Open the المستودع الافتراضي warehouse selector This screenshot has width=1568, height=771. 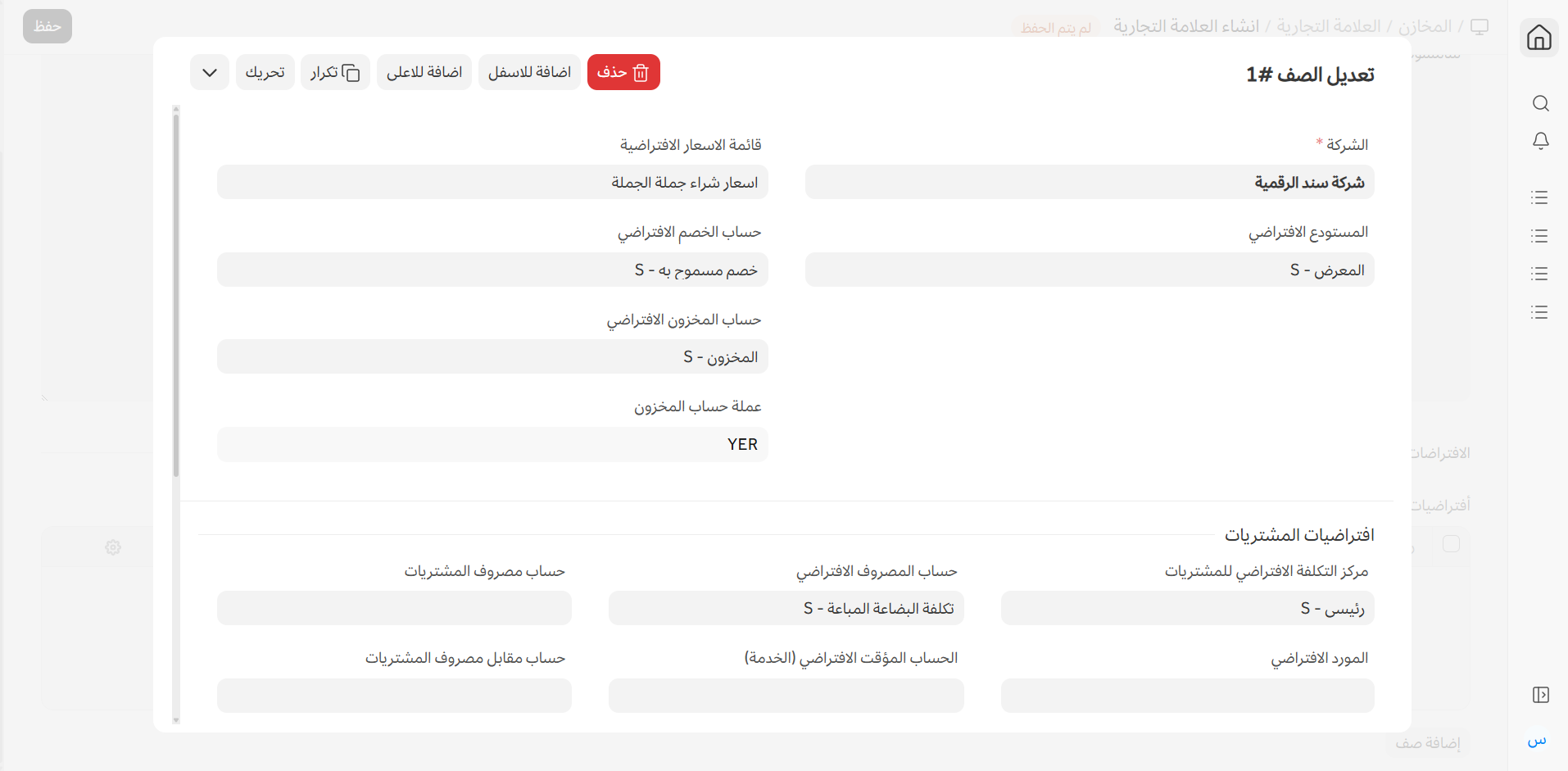[1089, 270]
